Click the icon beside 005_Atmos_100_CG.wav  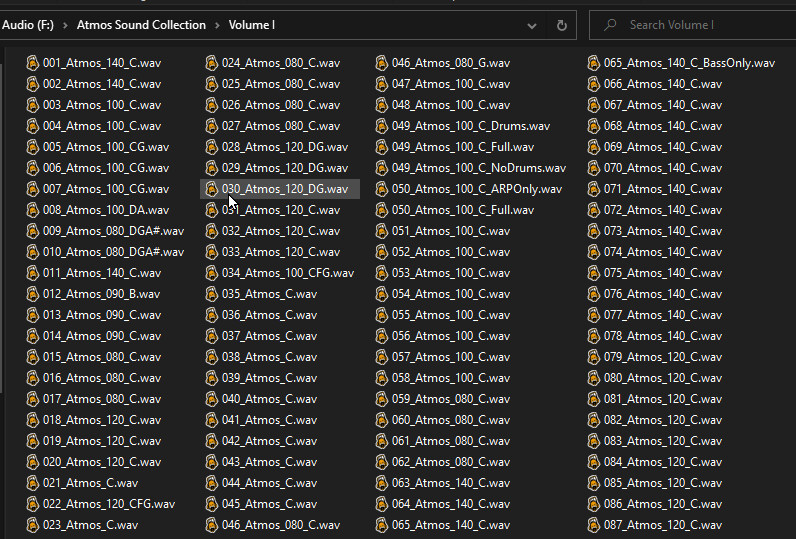pos(32,147)
